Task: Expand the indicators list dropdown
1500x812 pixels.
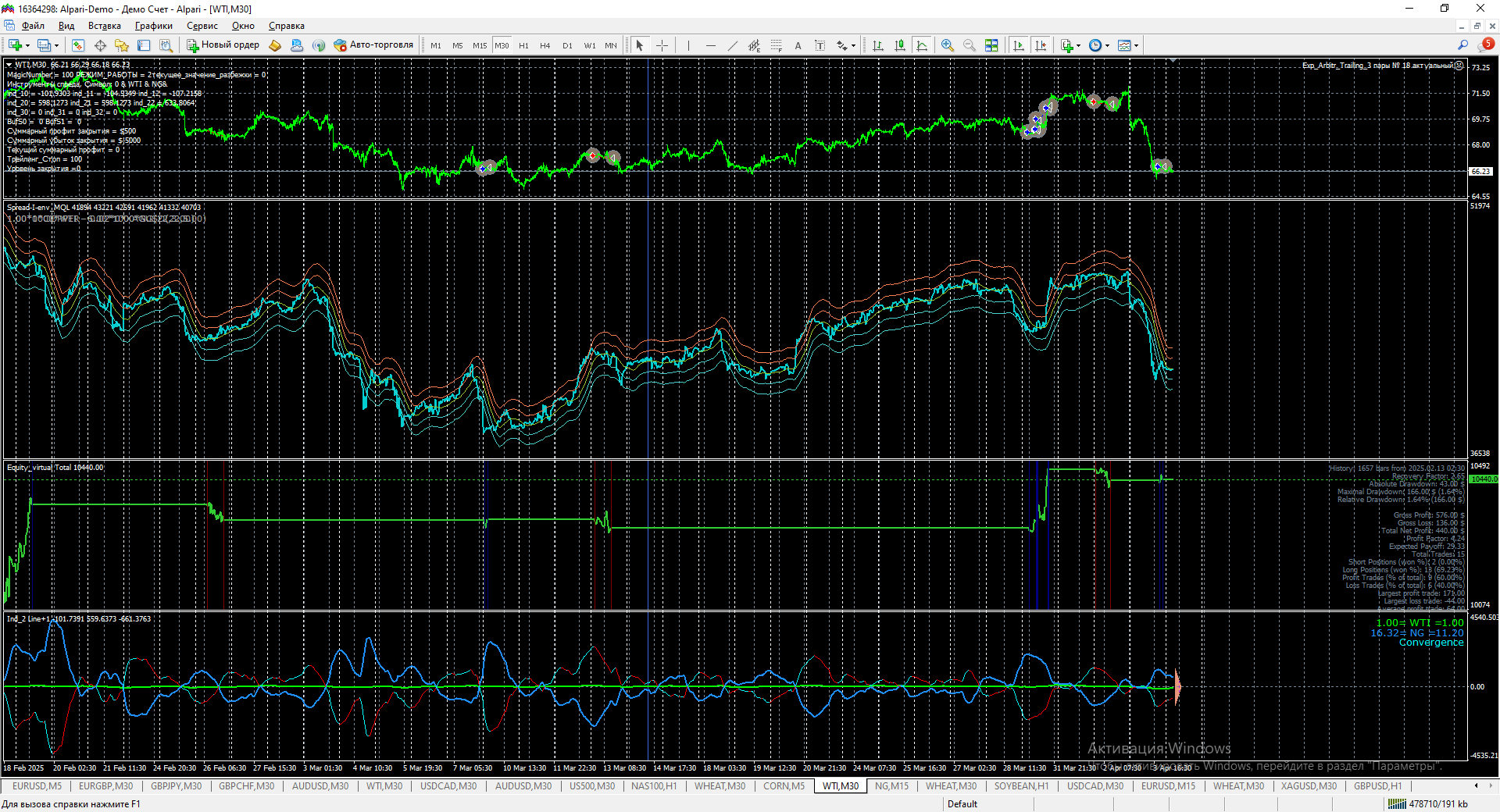Action: click(x=1078, y=45)
